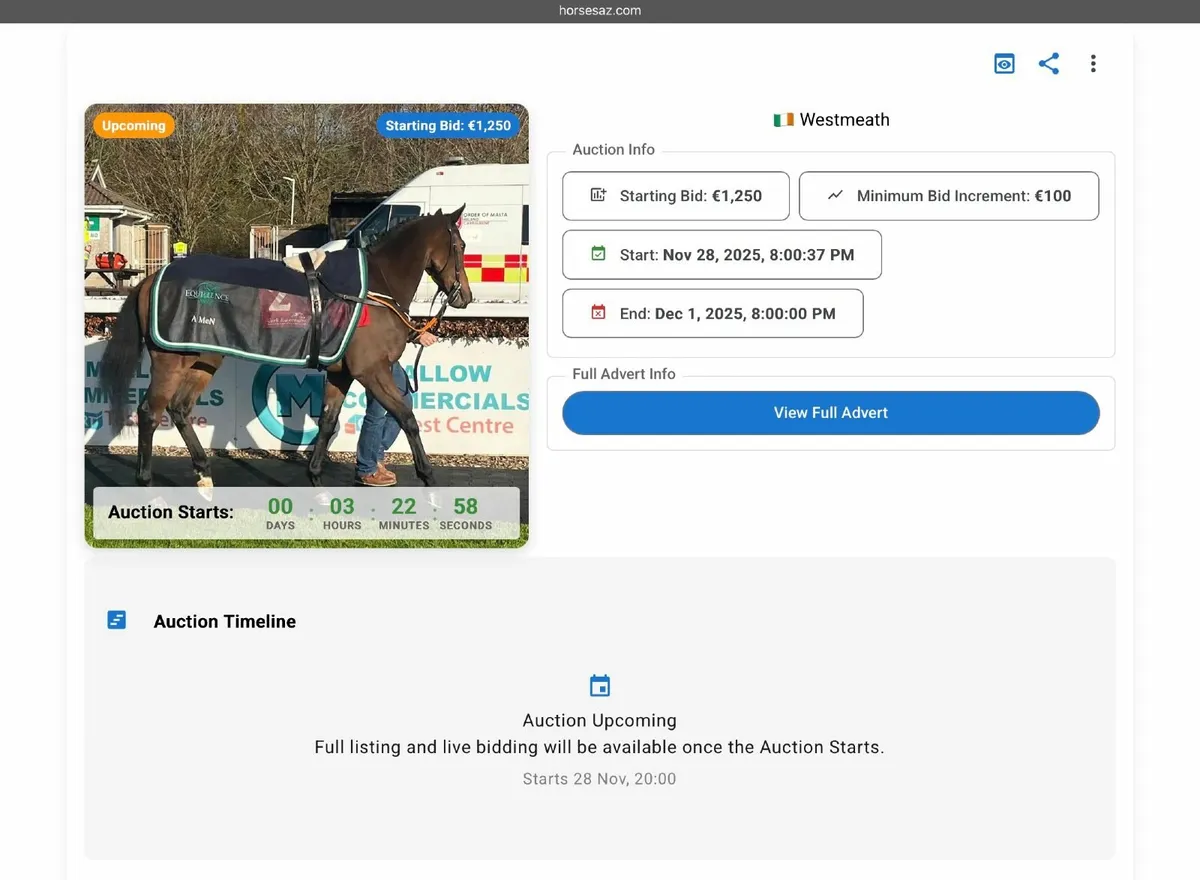The image size is (1200, 880).
Task: Click the Minimum Bid Increment trend icon
Action: 836,196
